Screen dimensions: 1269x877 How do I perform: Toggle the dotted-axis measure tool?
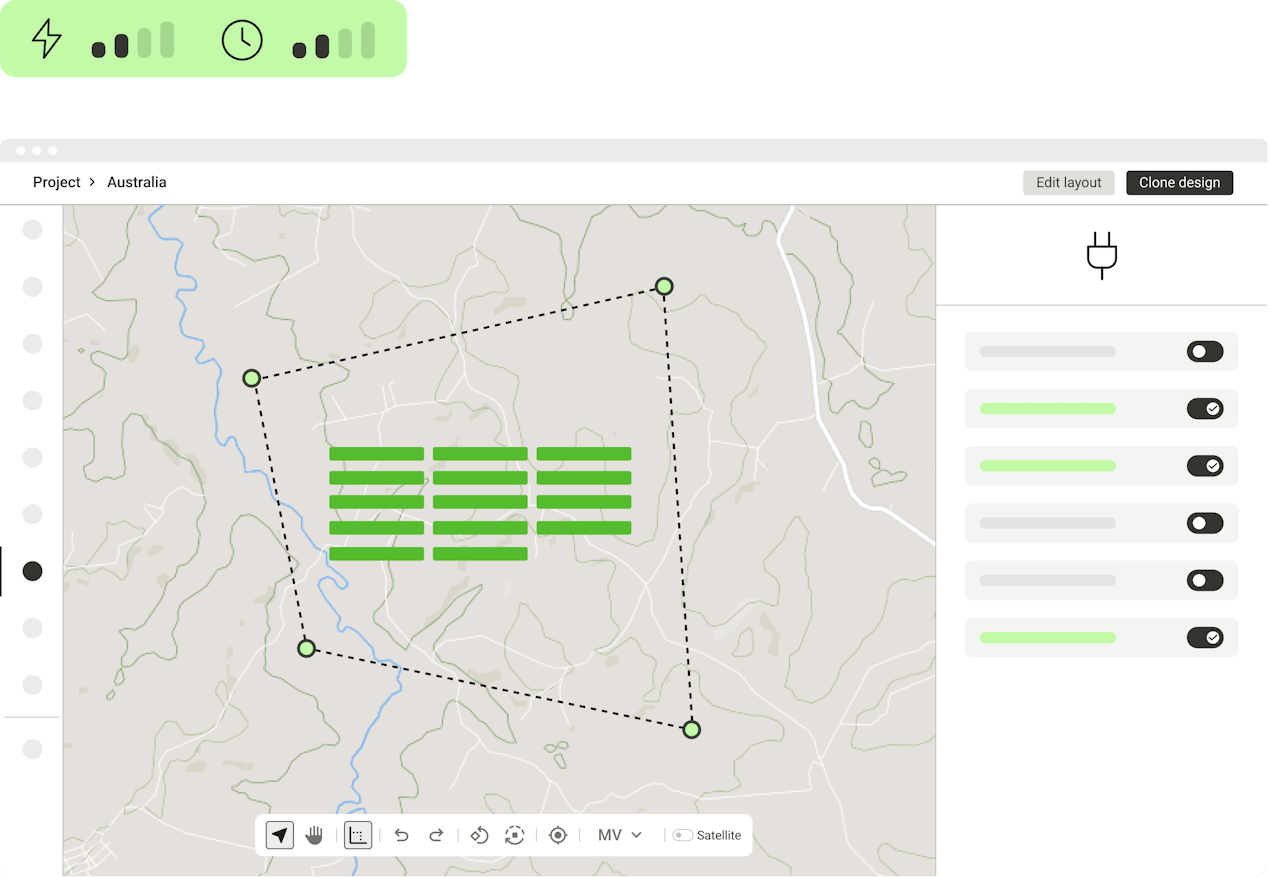click(x=358, y=835)
